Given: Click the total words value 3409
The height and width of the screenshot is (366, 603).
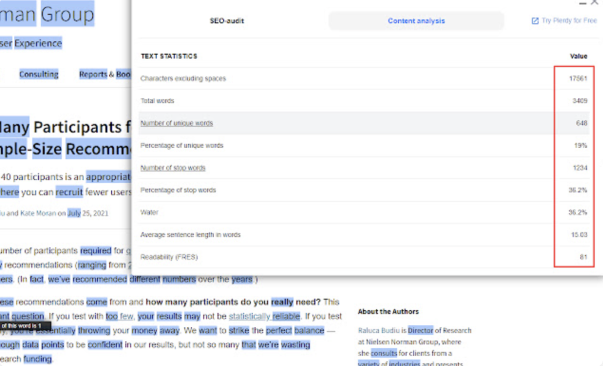Looking at the screenshot, I should pos(580,101).
